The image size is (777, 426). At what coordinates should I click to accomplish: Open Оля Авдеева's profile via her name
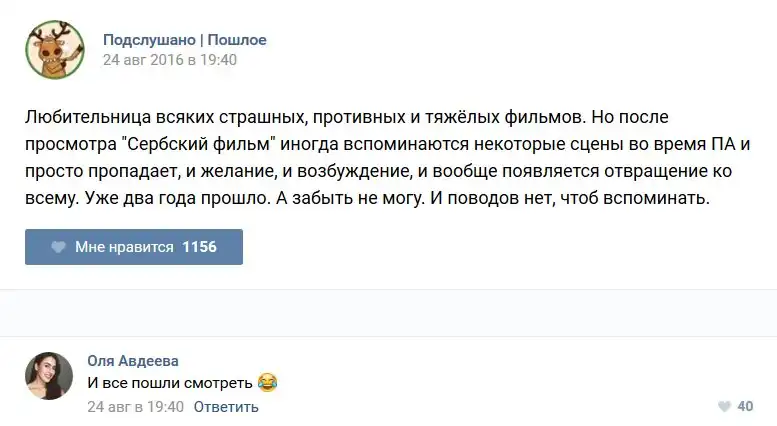(x=133, y=361)
